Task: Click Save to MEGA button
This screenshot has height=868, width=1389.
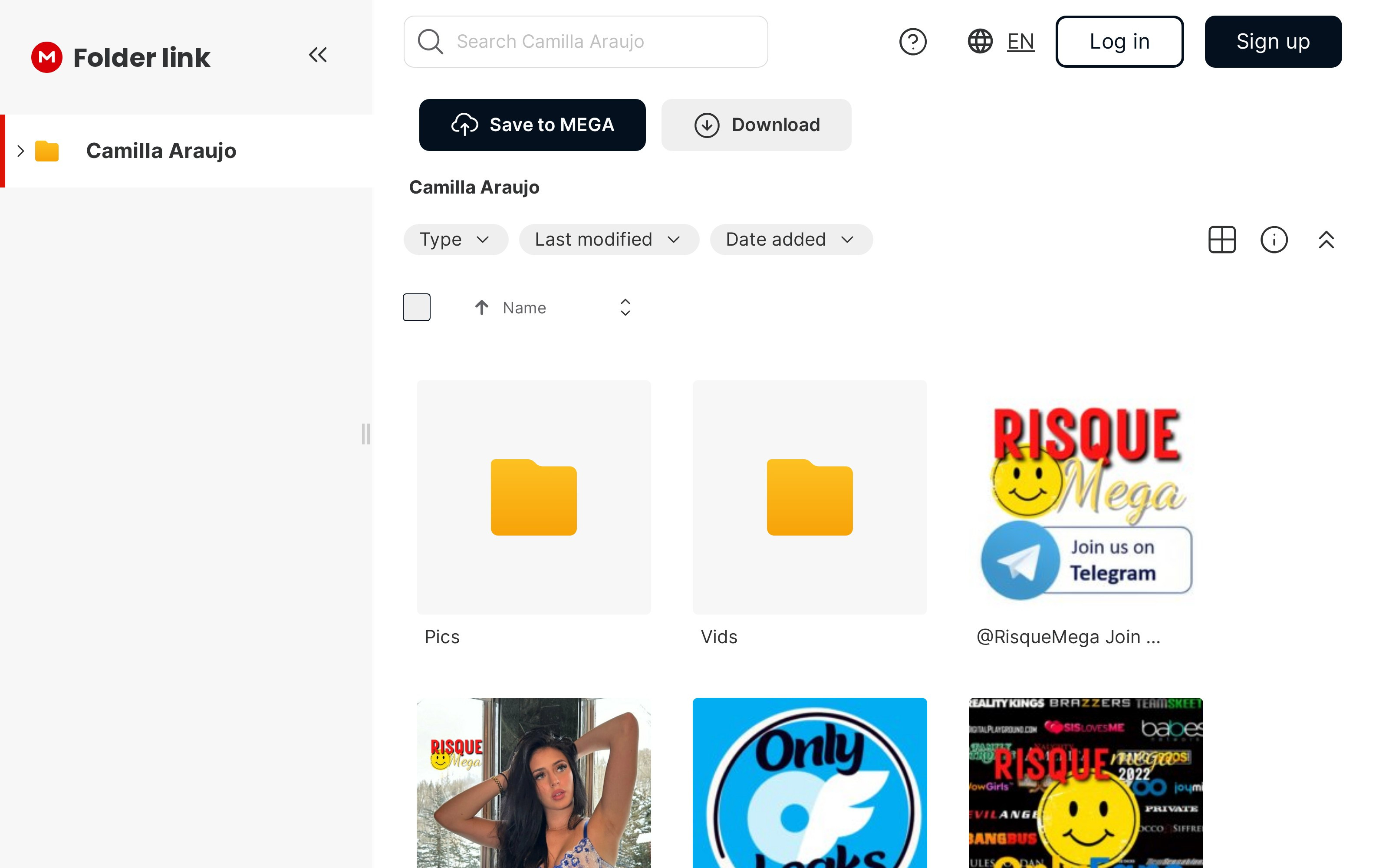Action: tap(532, 125)
